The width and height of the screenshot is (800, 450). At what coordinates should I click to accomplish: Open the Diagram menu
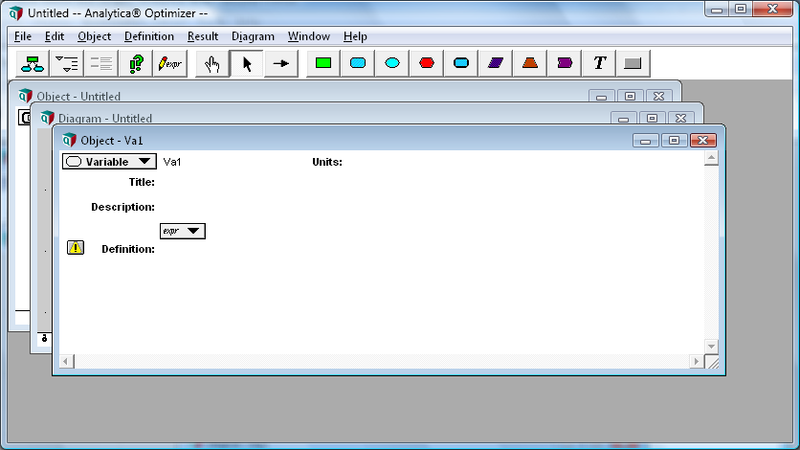click(x=253, y=37)
